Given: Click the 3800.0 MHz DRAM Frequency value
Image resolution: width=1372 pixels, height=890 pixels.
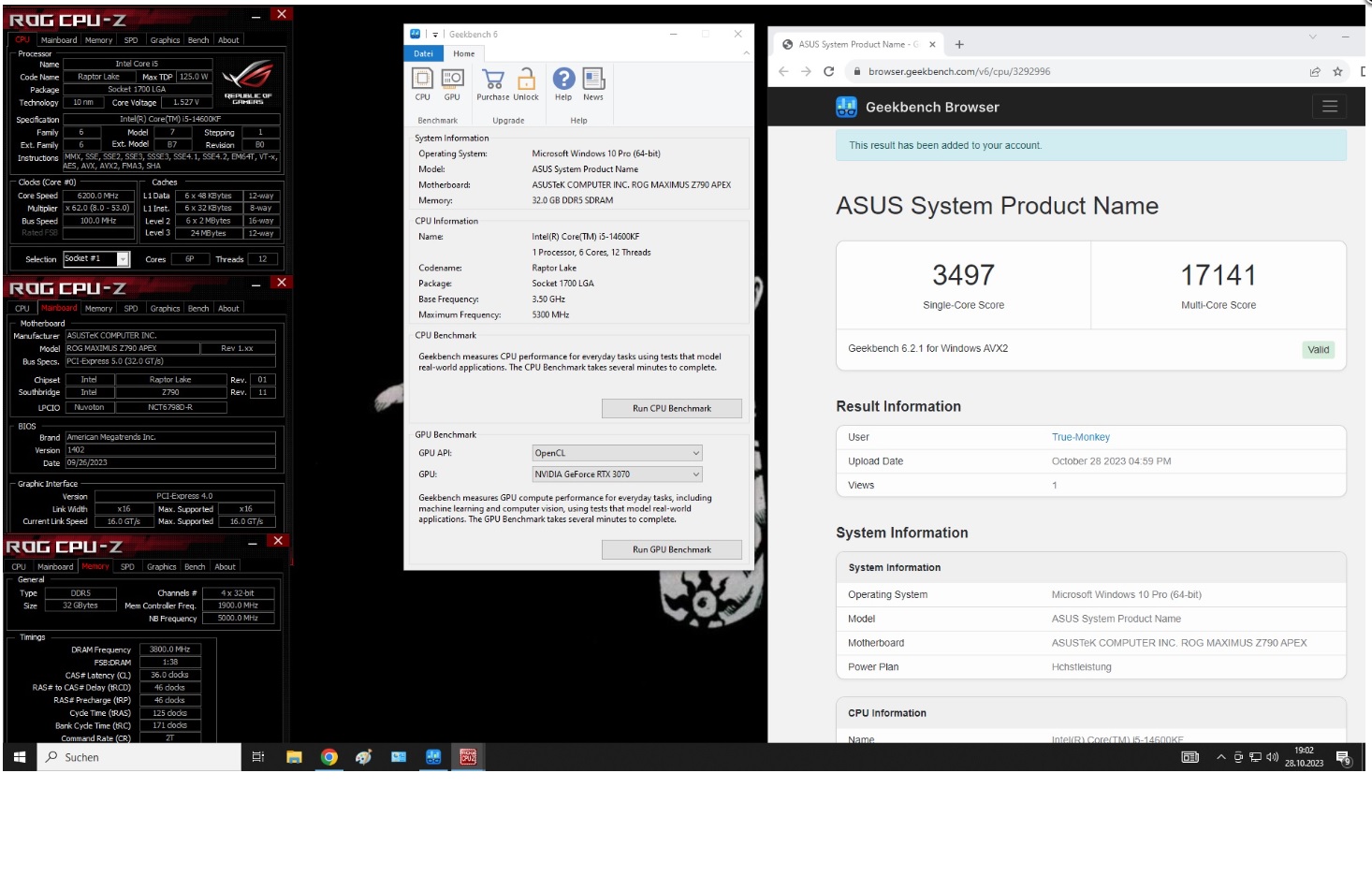Looking at the screenshot, I should coord(169,649).
